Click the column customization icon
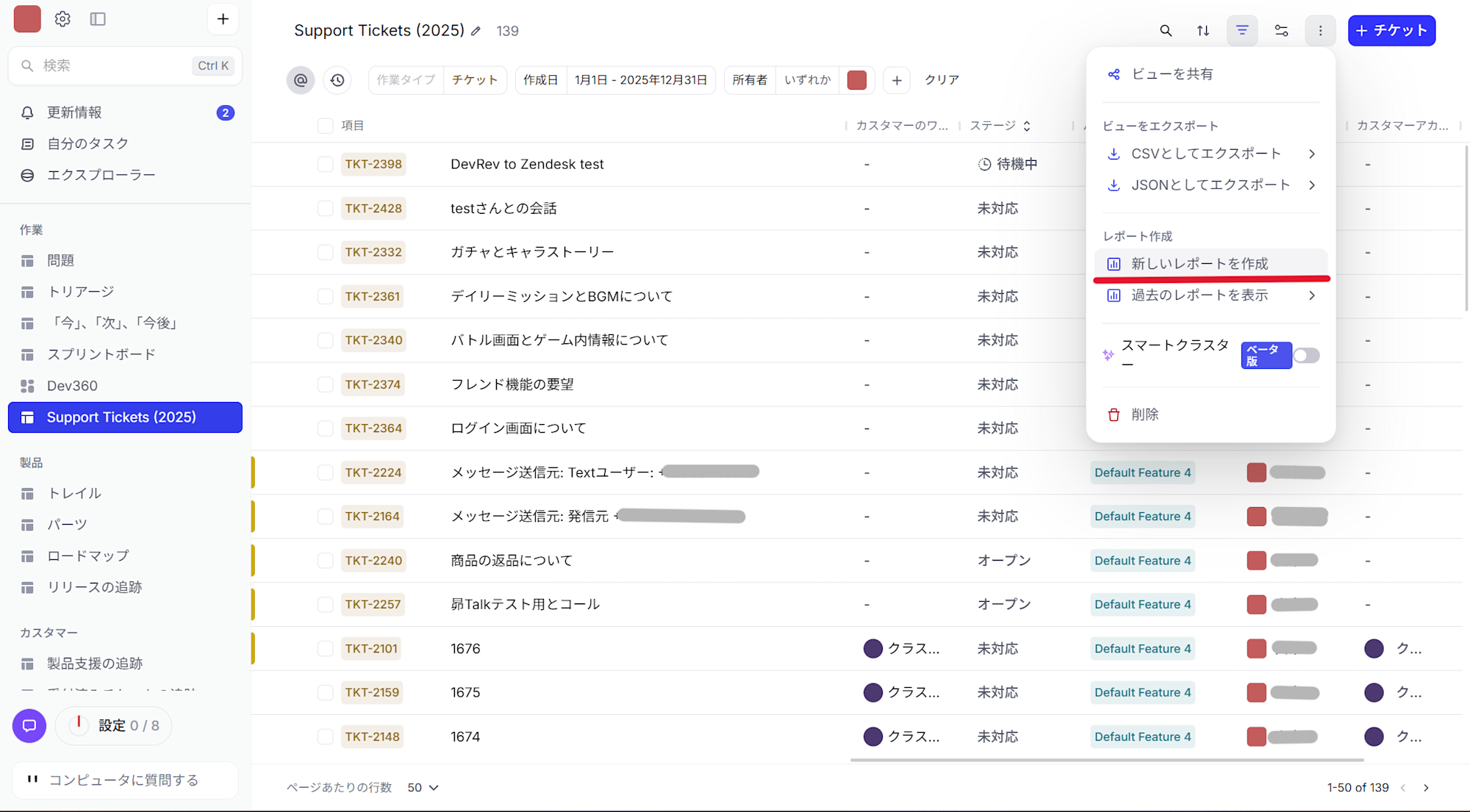 pos(1282,31)
